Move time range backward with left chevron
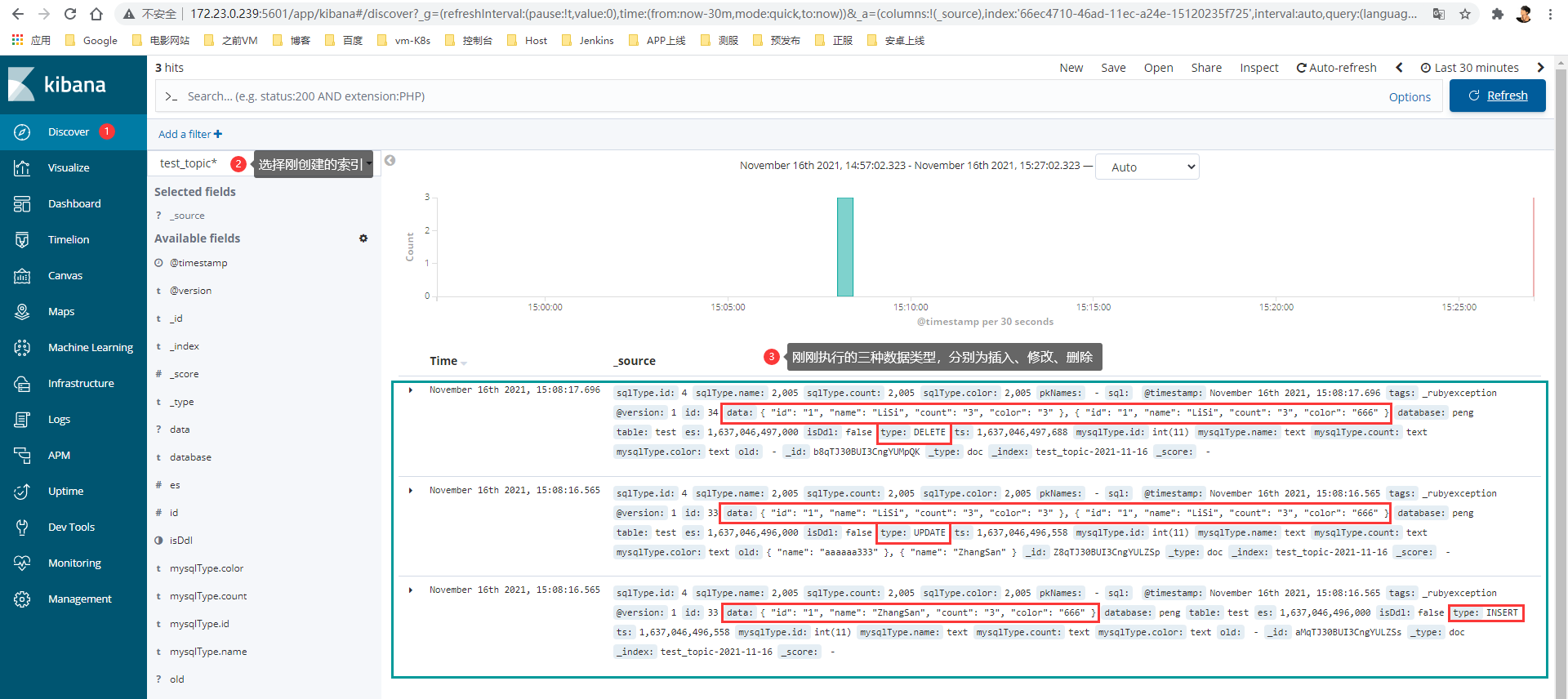Image resolution: width=1568 pixels, height=699 pixels. [1399, 68]
